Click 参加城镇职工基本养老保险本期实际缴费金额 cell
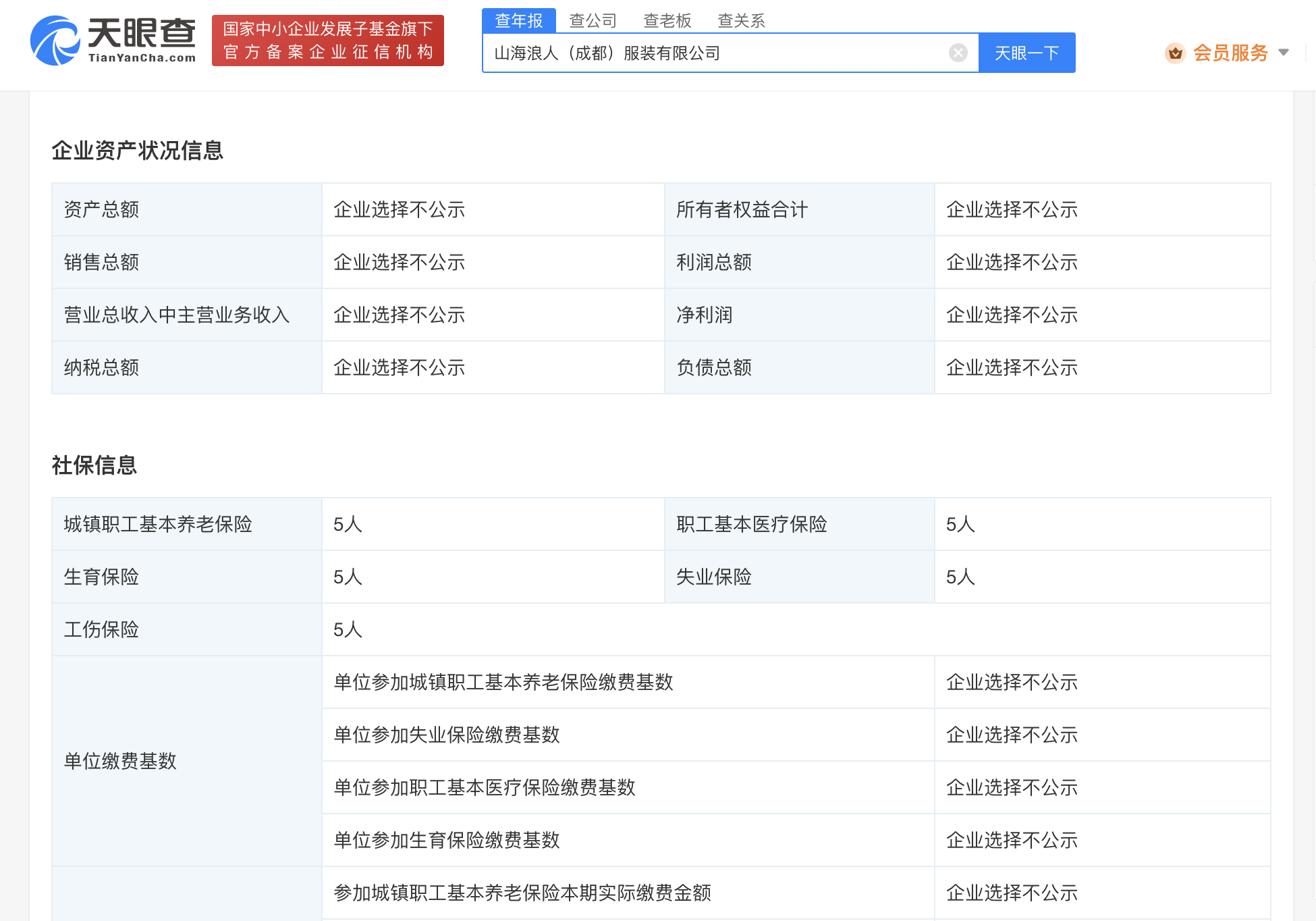This screenshot has width=1316, height=921. pos(628,893)
